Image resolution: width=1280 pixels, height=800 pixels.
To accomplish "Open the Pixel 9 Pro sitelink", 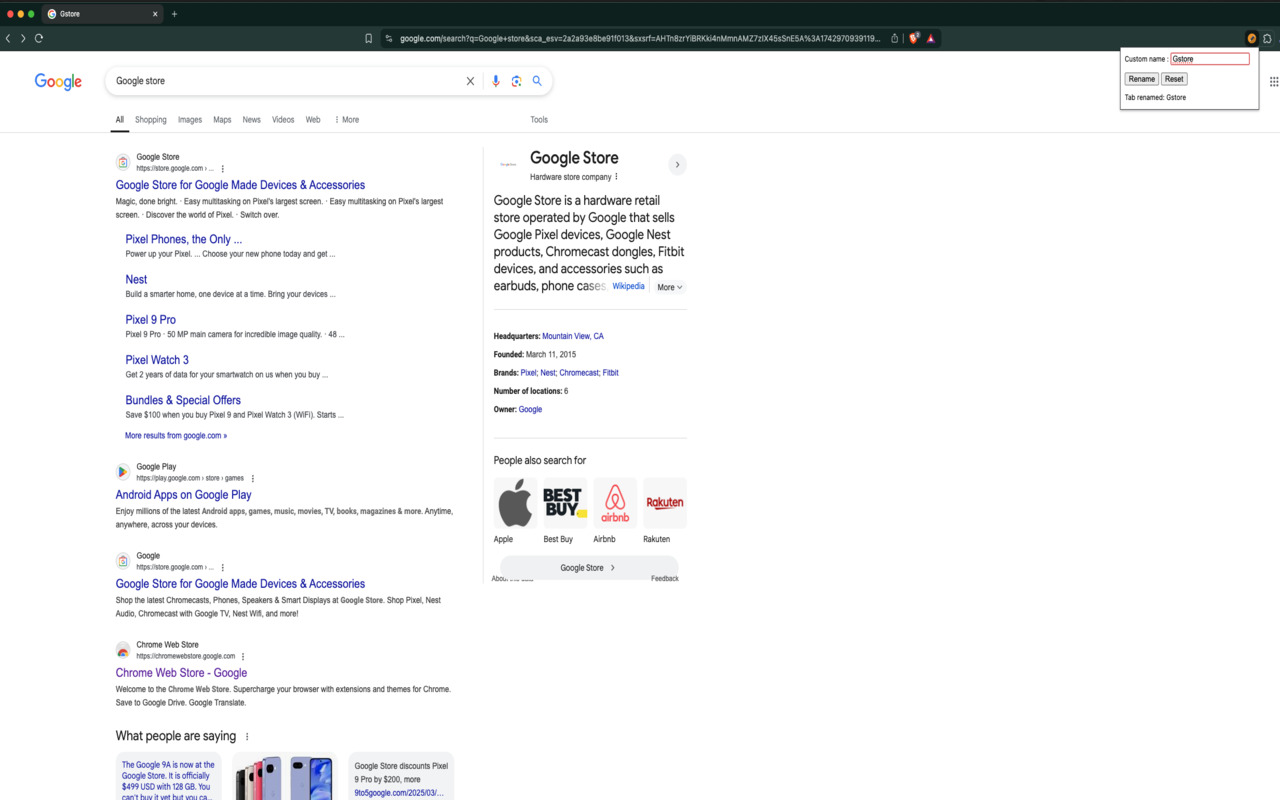I will (x=150, y=320).
